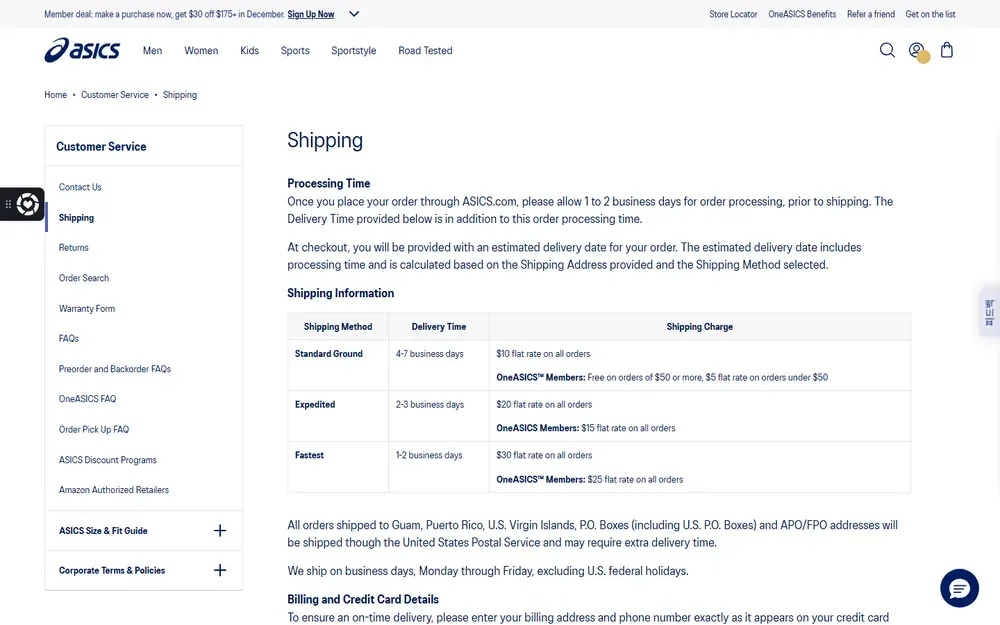
Task: Go to Store Locator
Action: tap(733, 14)
